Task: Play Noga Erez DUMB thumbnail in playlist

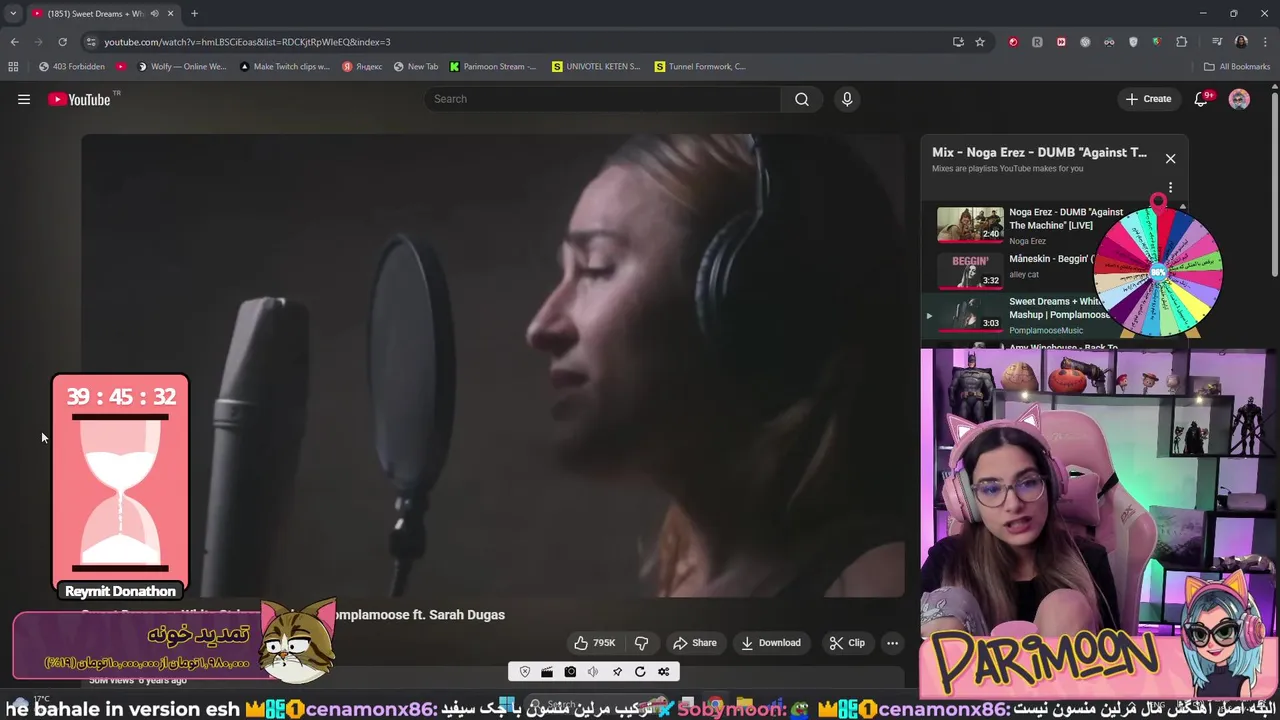Action: [970, 225]
